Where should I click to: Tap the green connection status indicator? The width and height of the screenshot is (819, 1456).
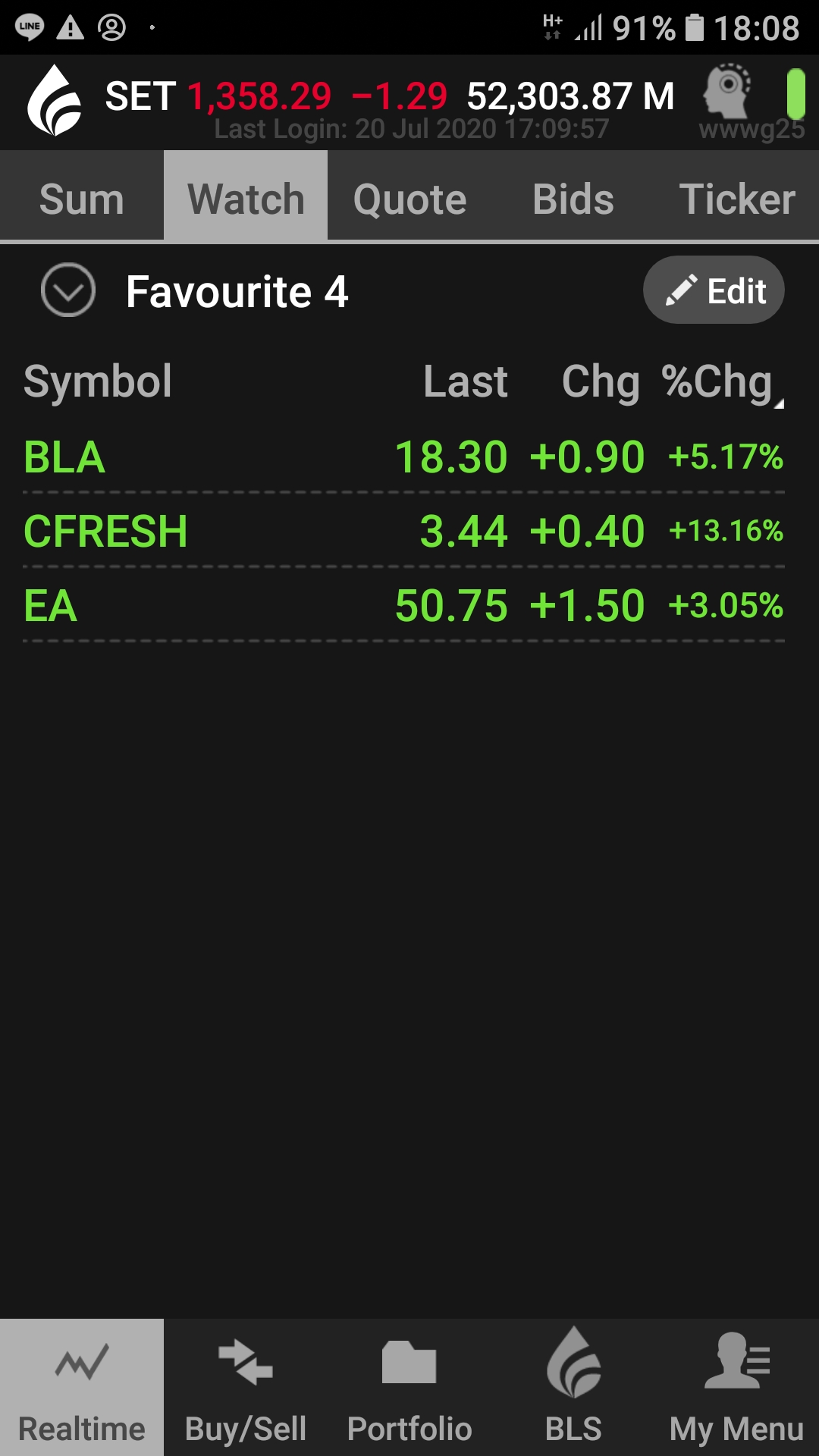[795, 94]
